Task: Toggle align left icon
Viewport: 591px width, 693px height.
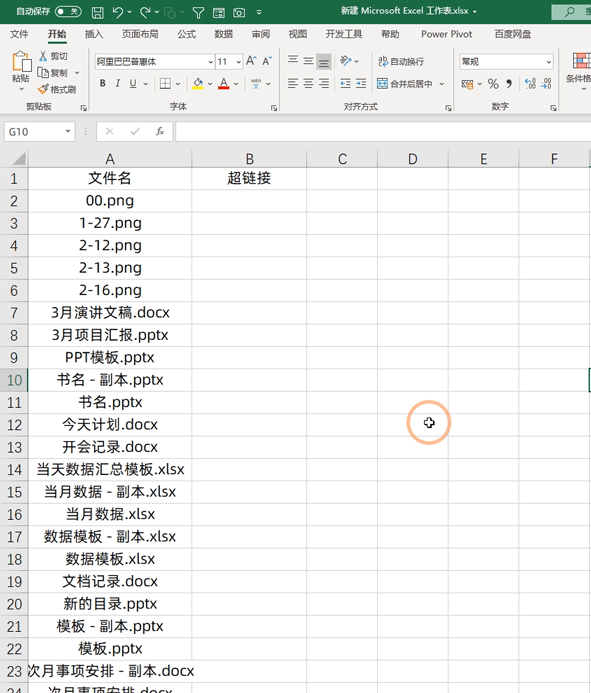Action: [293, 83]
